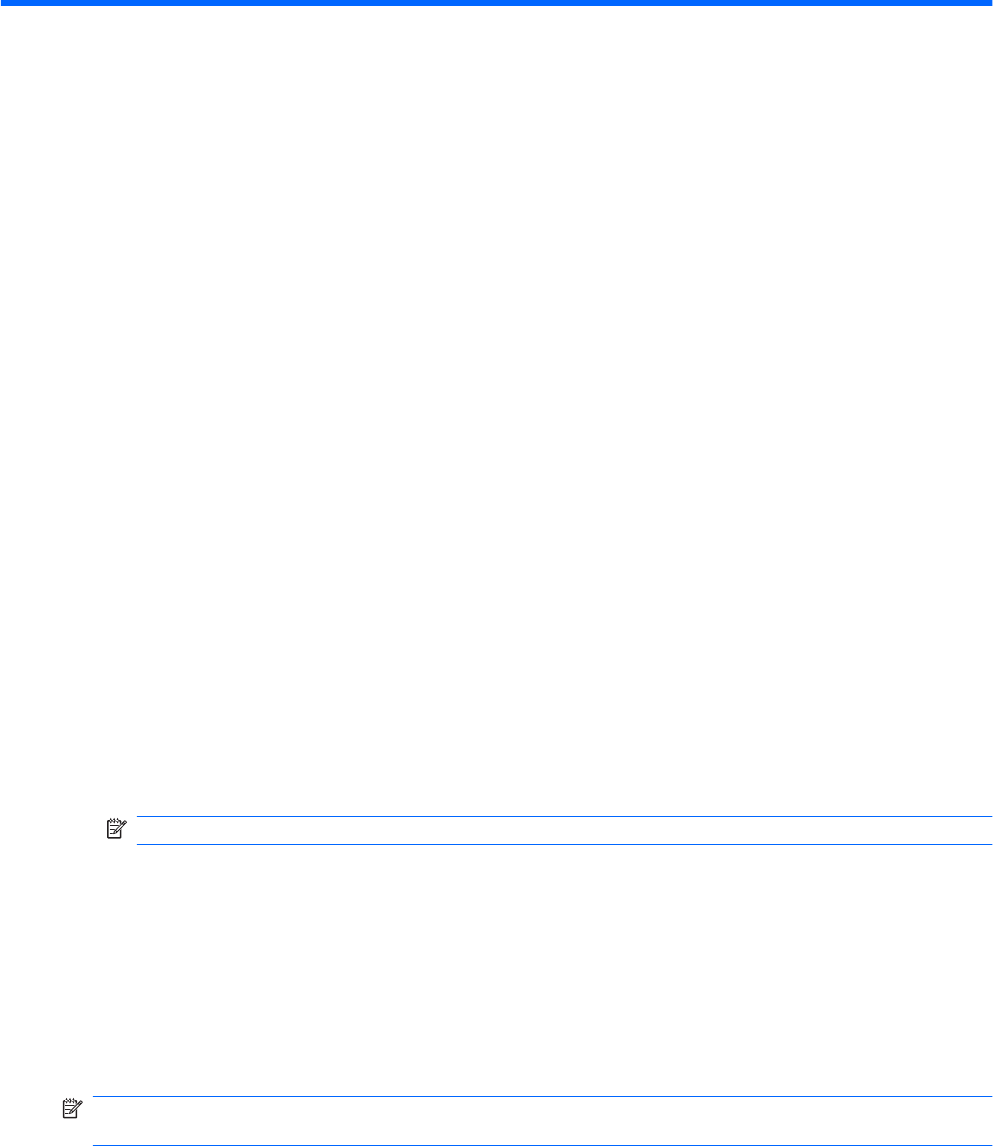Click inside the upper indented note box
993x1146 pixels.
[564, 830]
